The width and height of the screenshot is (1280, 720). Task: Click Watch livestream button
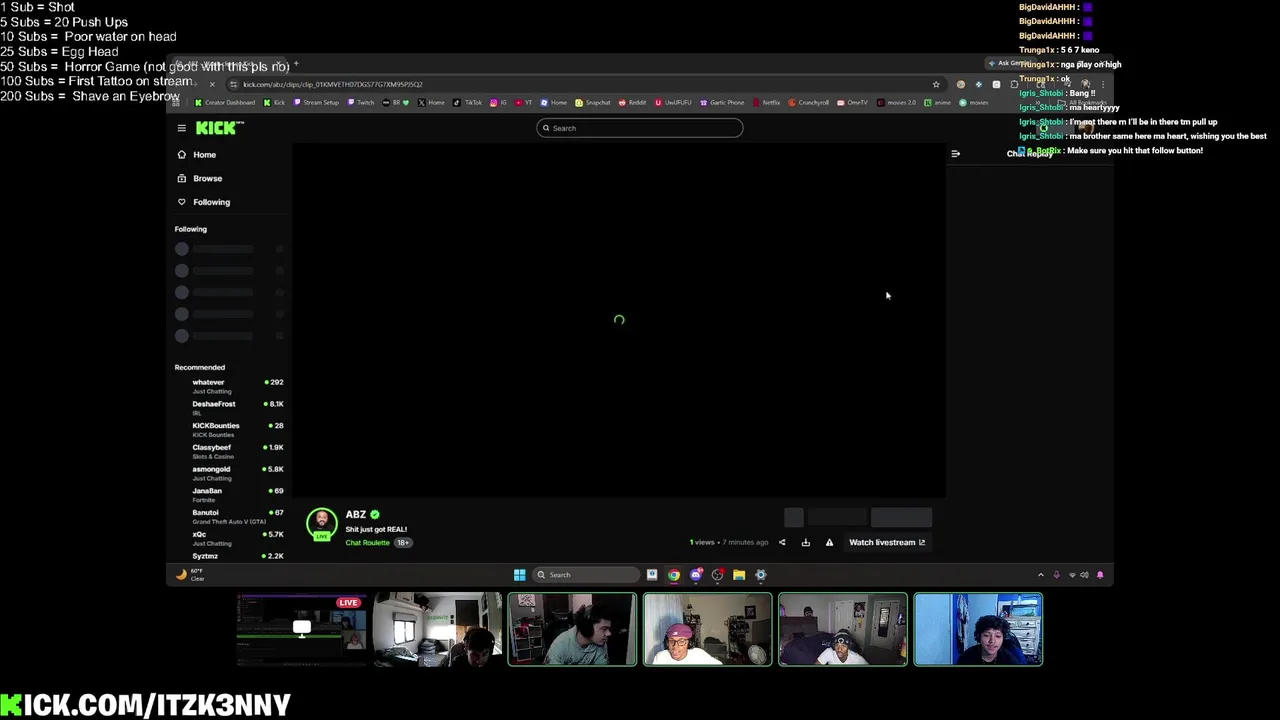click(x=886, y=542)
